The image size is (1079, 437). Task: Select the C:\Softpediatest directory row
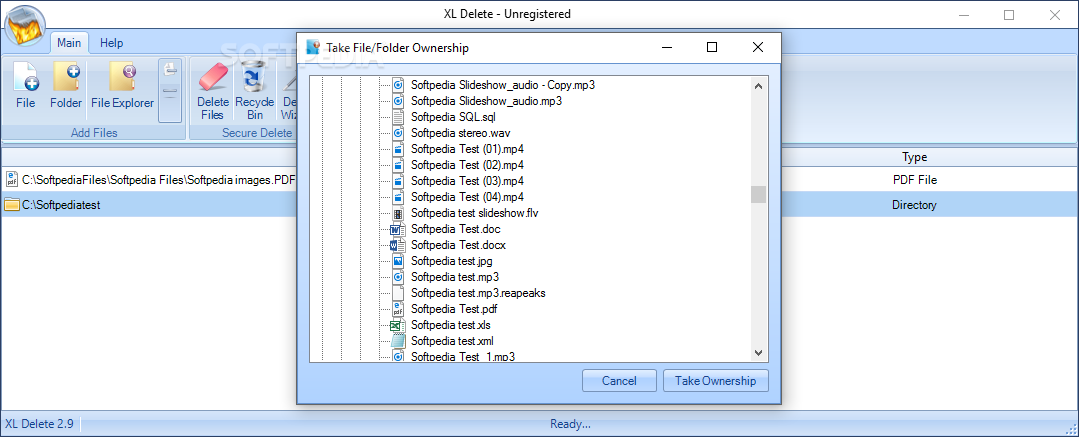[x=540, y=204]
